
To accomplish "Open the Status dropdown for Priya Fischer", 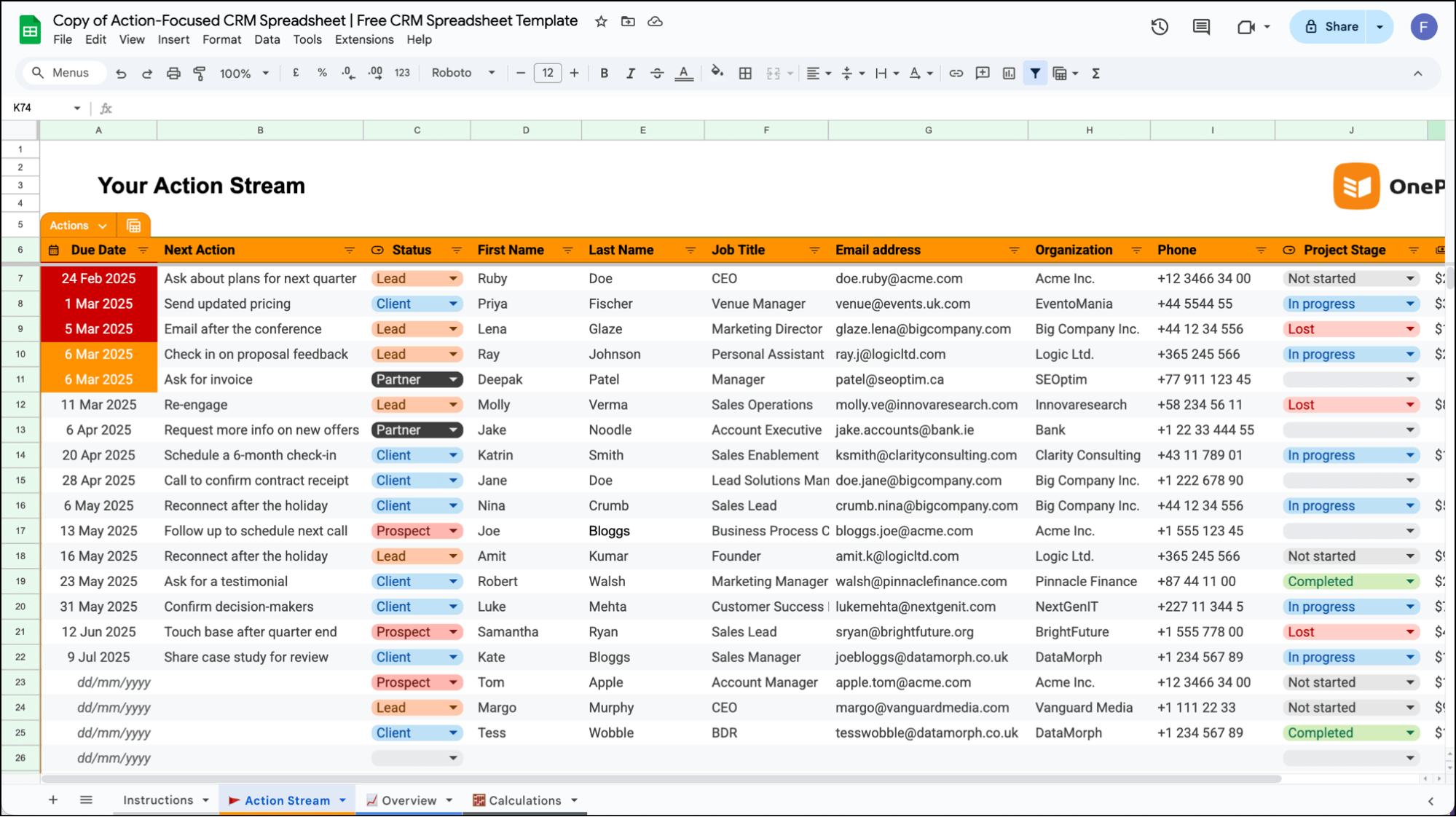I will click(454, 304).
